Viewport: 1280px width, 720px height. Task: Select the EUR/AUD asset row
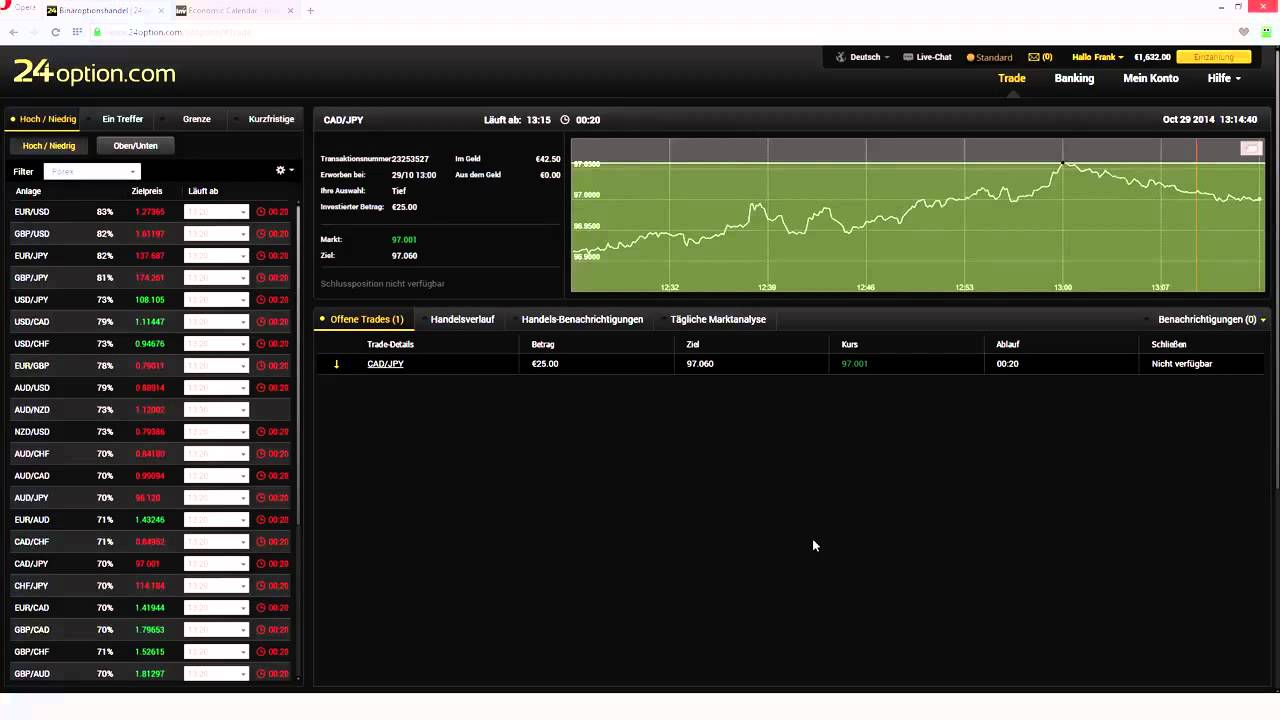(x=150, y=520)
